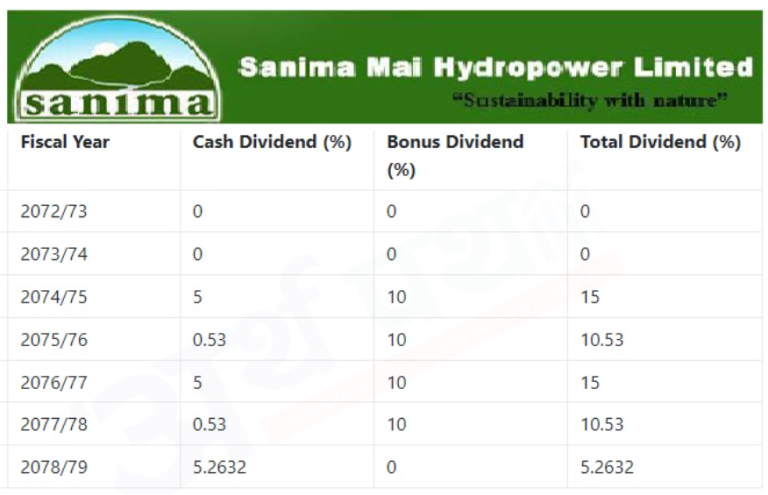The image size is (768, 495).
Task: Click the 2077/78 fiscal year cell
Action: tap(54, 424)
